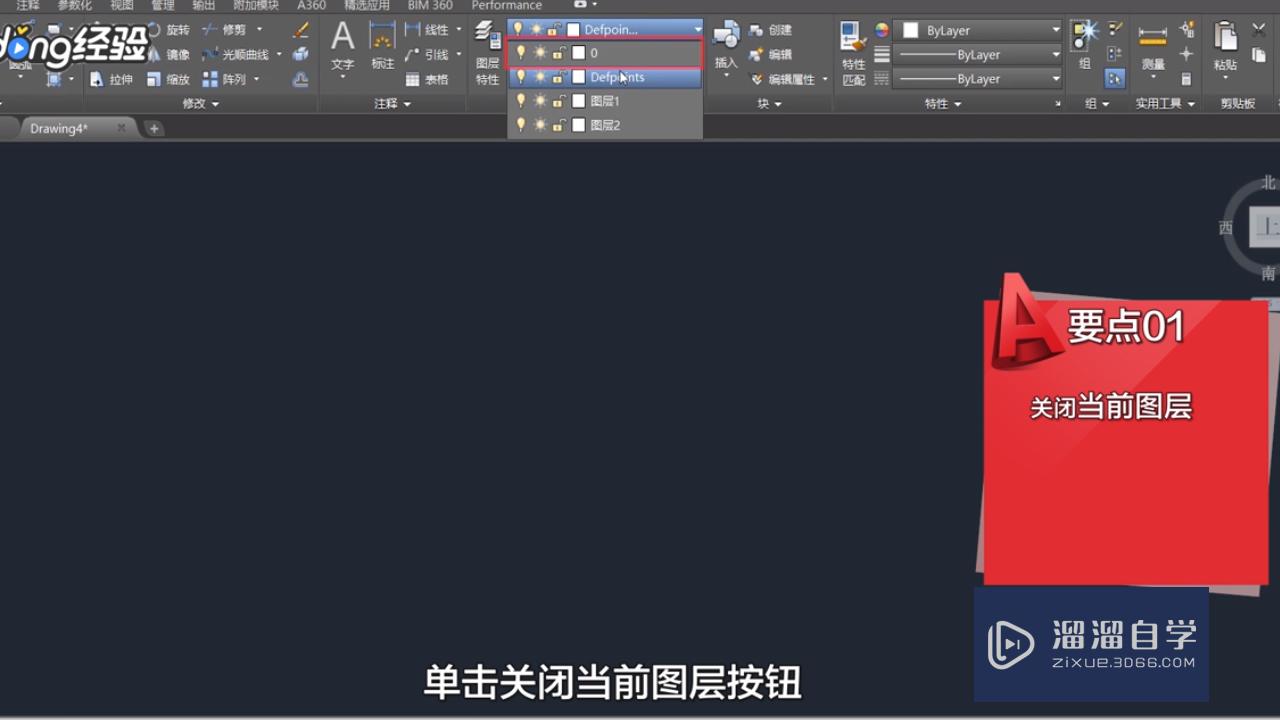Expand the 修改 panel flyout arrow
Viewport: 1280px width, 720px height.
(216, 103)
